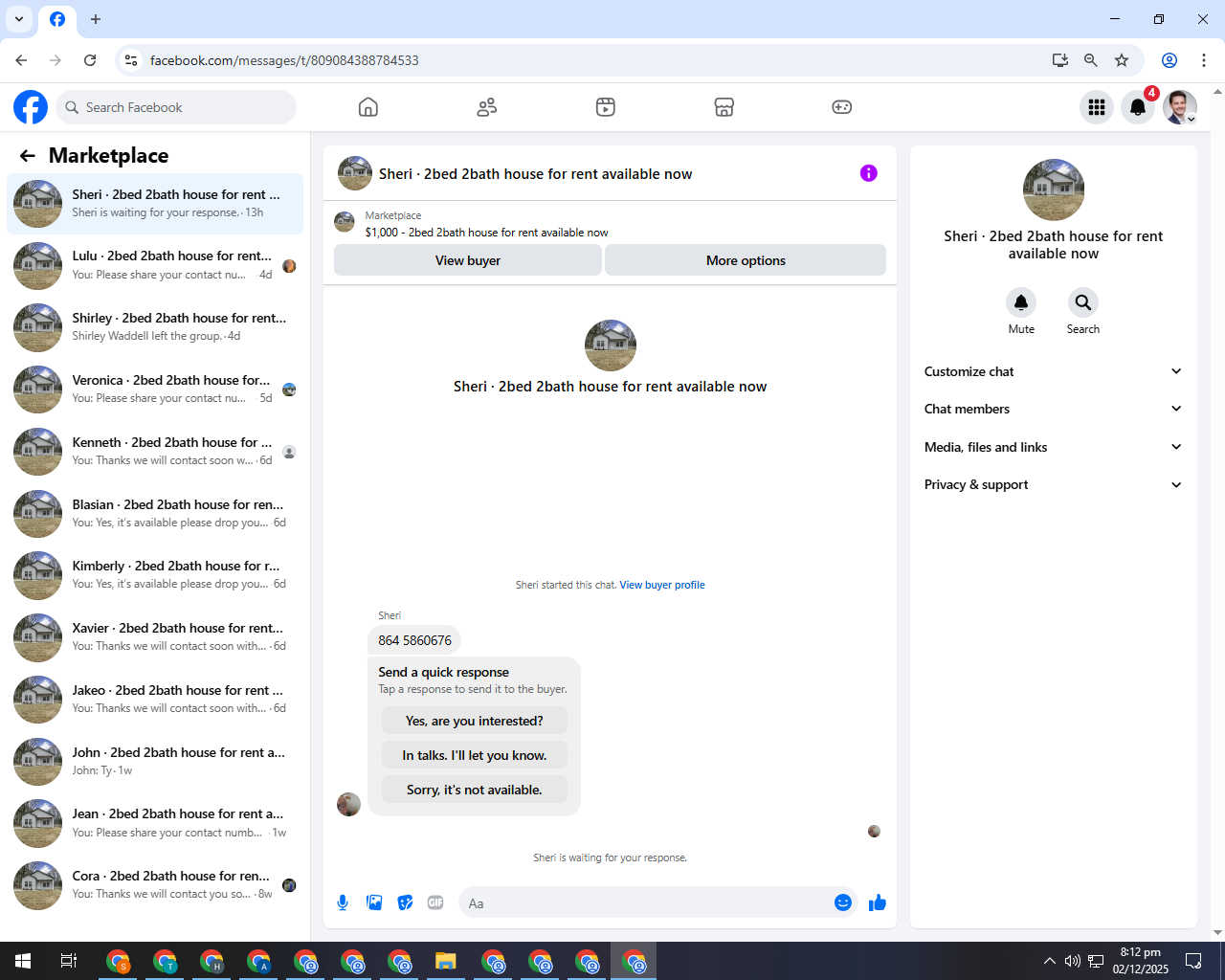This screenshot has width=1225, height=980.
Task: Open Sheri conversation in list
Action: click(155, 204)
